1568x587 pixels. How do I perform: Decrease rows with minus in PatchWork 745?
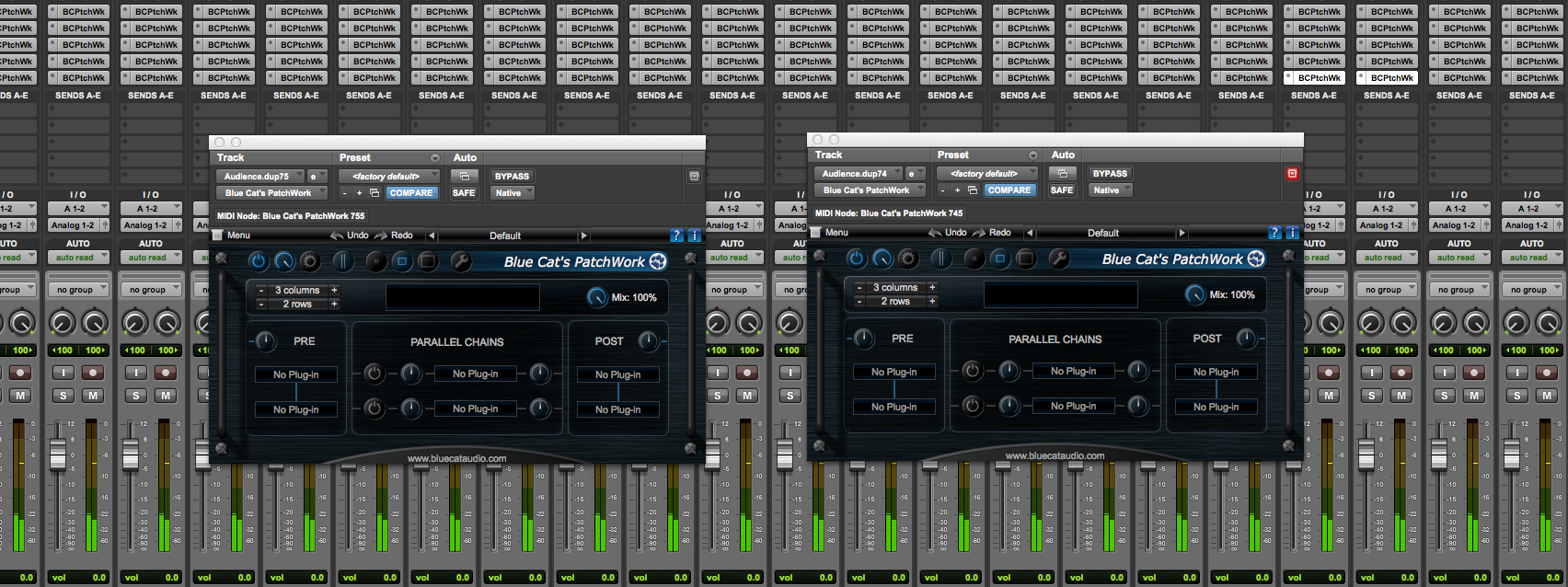(859, 301)
